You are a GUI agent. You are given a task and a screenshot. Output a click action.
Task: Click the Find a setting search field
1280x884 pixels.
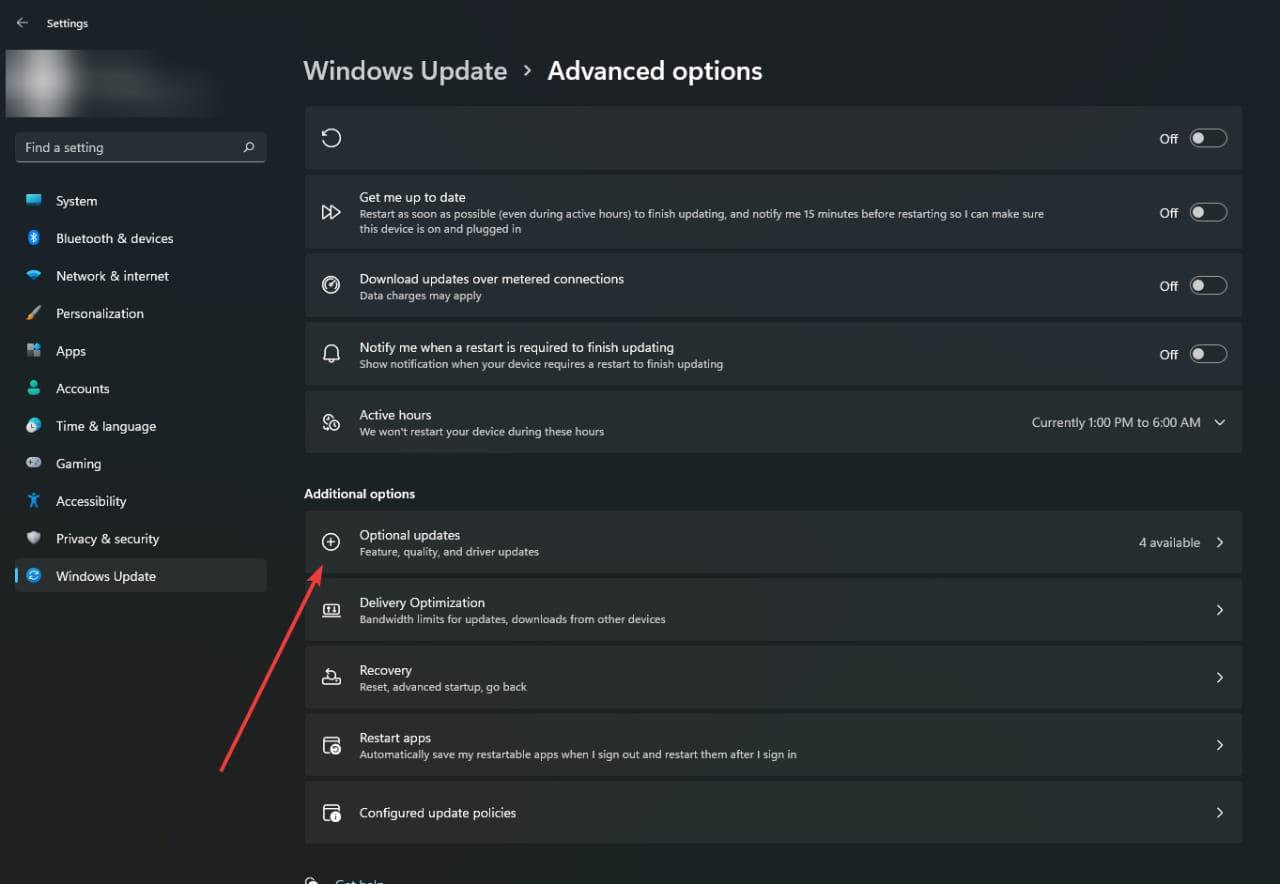click(x=140, y=147)
